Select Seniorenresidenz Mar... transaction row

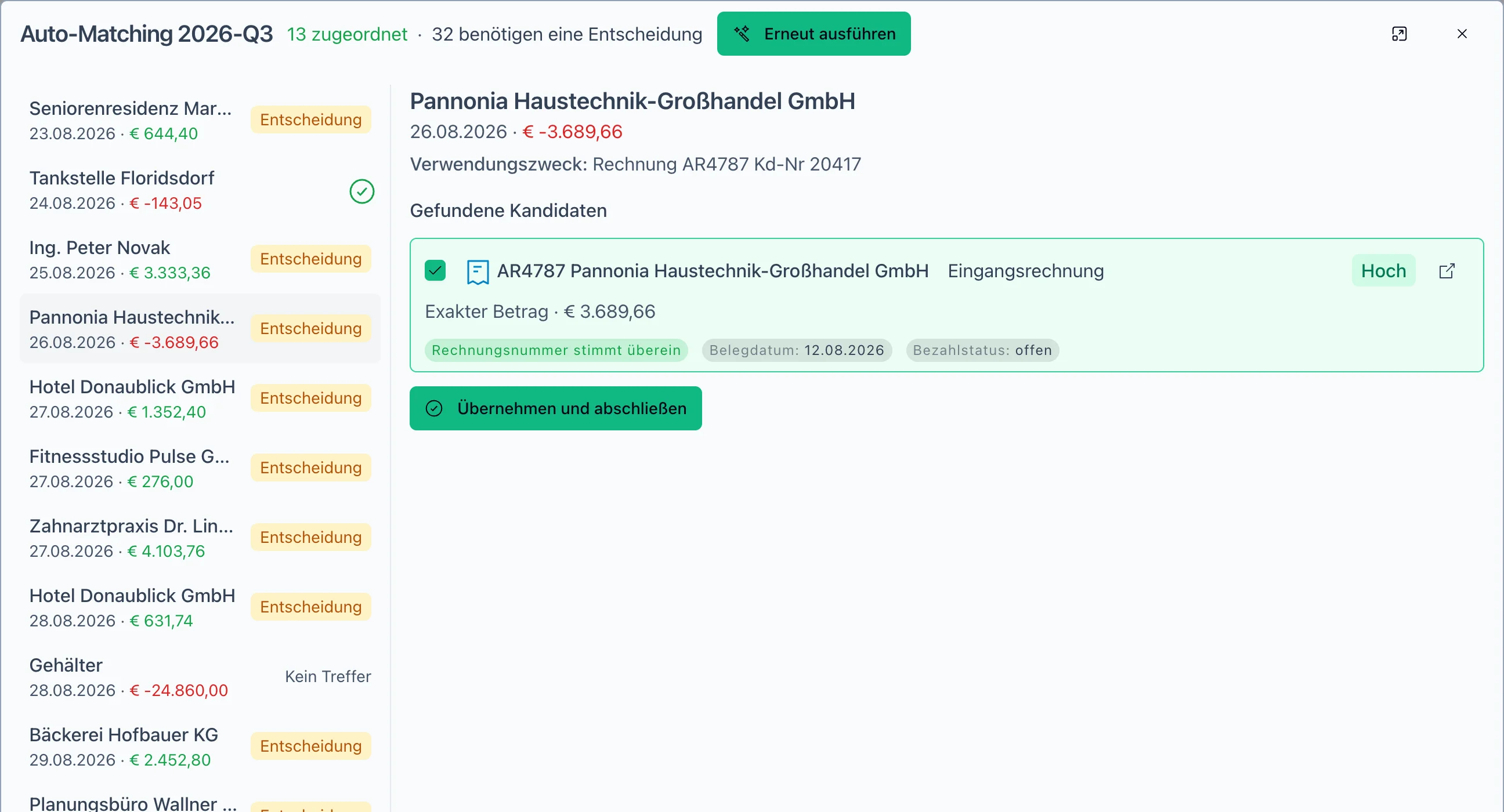click(200, 121)
